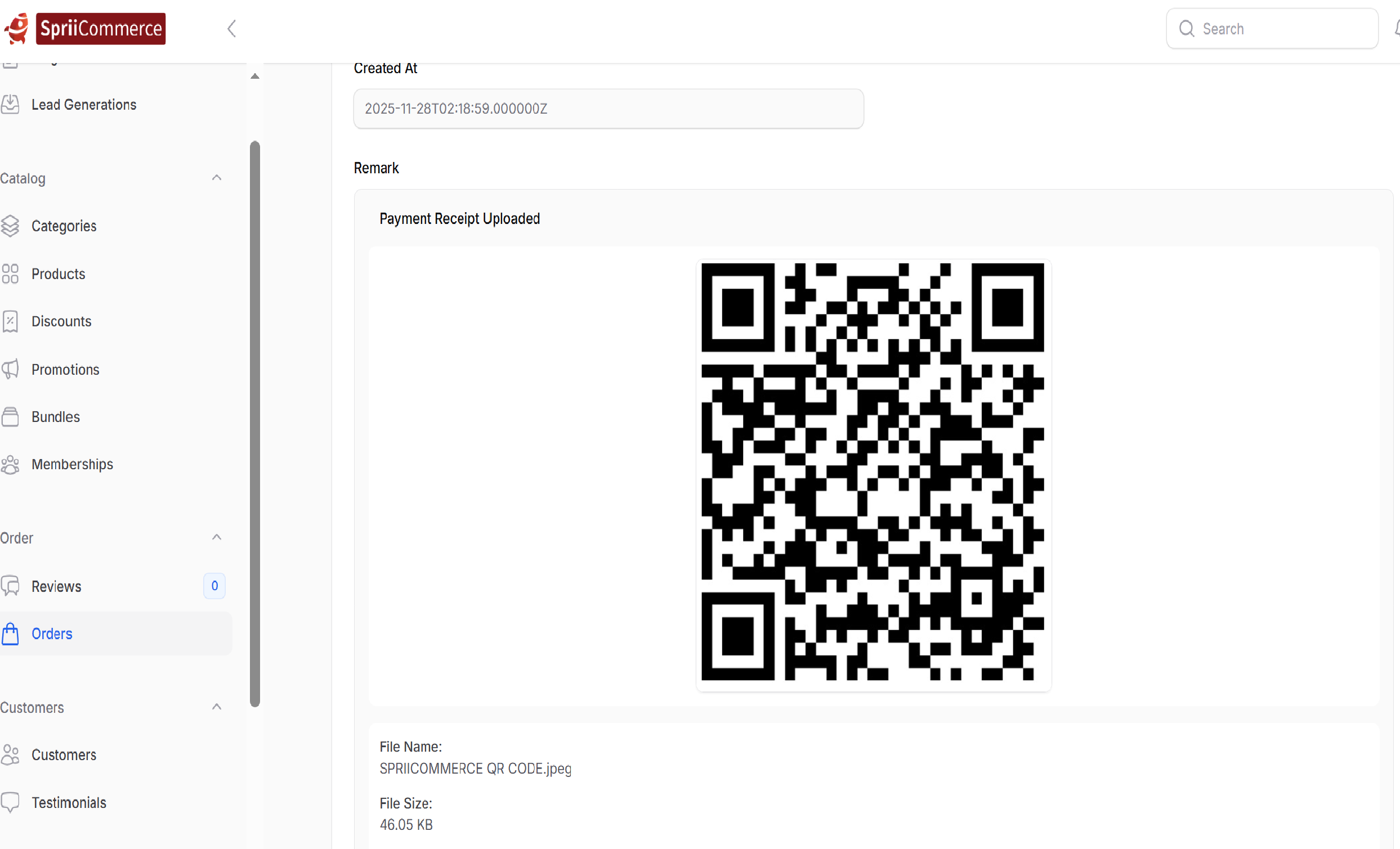The width and height of the screenshot is (1400, 849).
Task: Click the Bundles box icon
Action: coord(10,417)
